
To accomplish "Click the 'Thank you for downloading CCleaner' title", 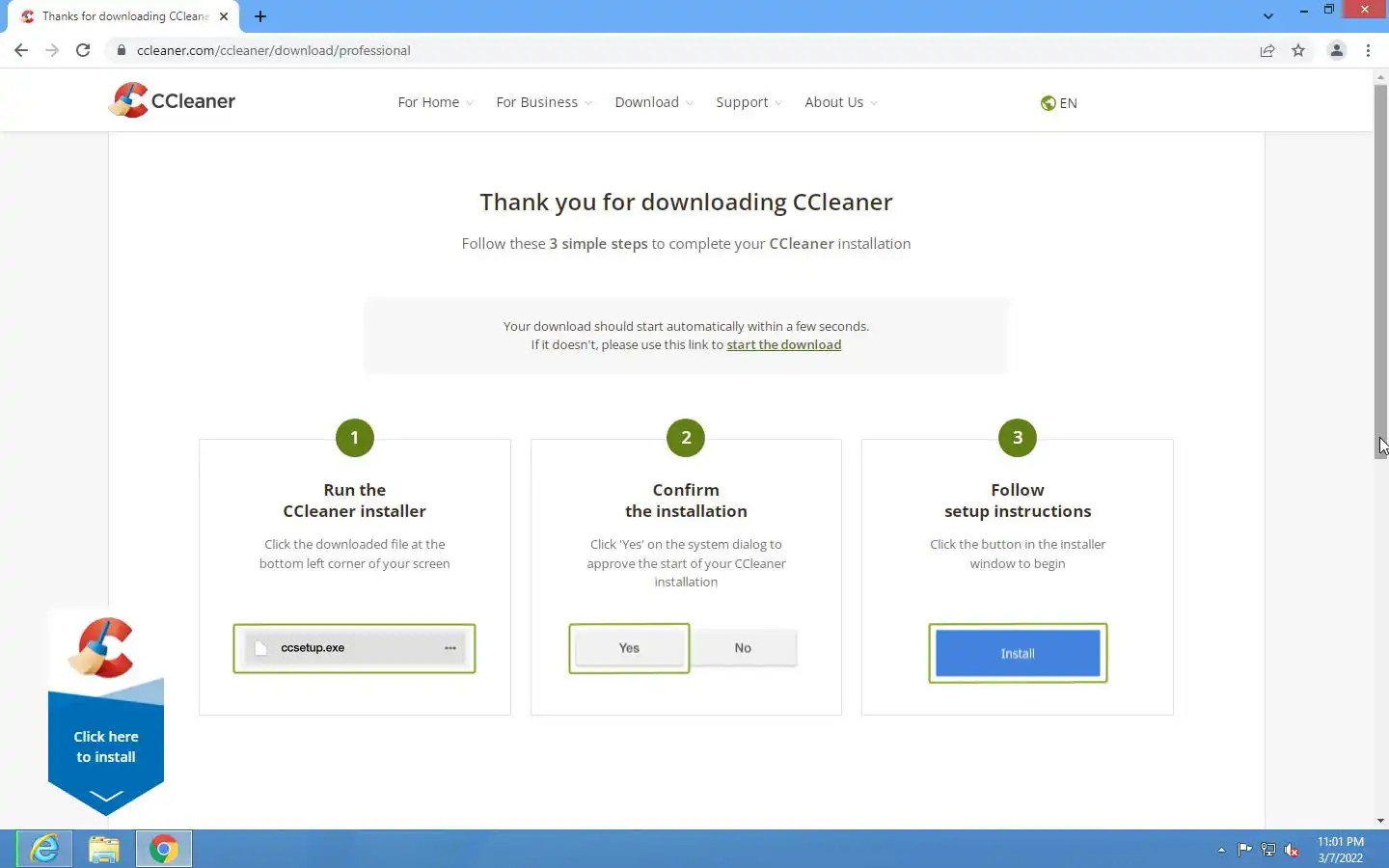I will point(686,202).
